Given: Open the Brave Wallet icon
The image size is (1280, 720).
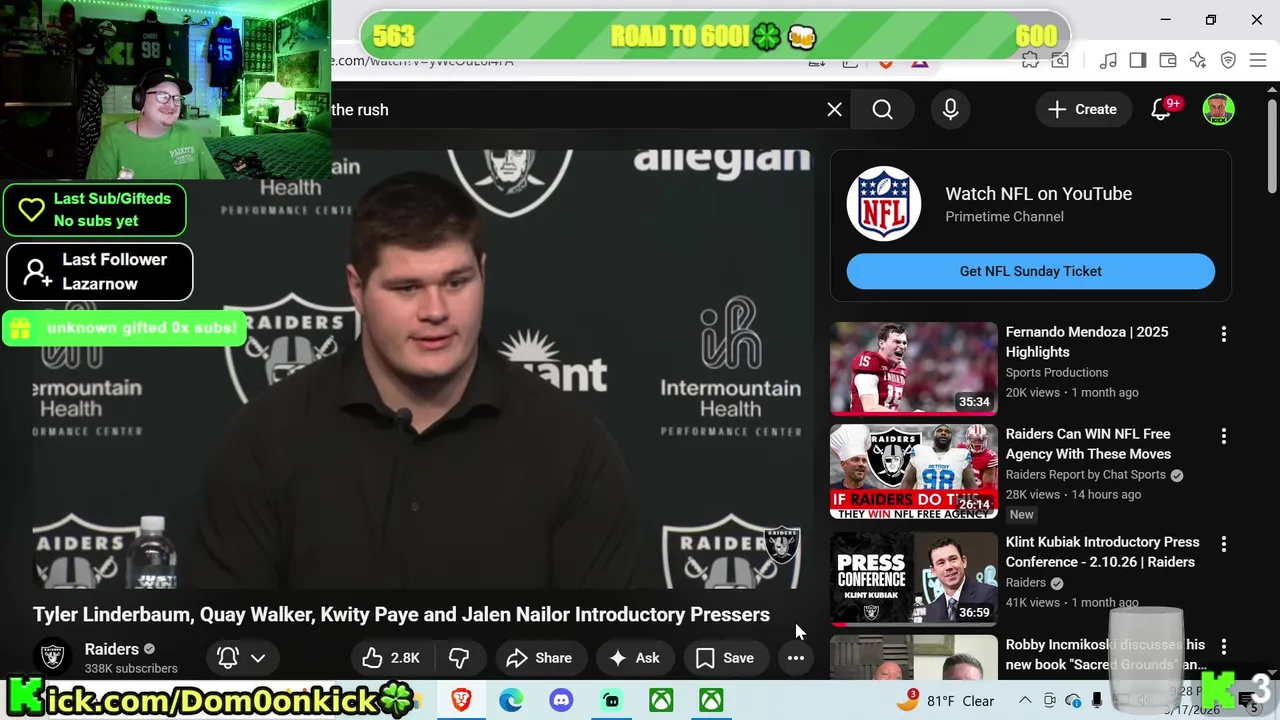Looking at the screenshot, I should click(1167, 61).
